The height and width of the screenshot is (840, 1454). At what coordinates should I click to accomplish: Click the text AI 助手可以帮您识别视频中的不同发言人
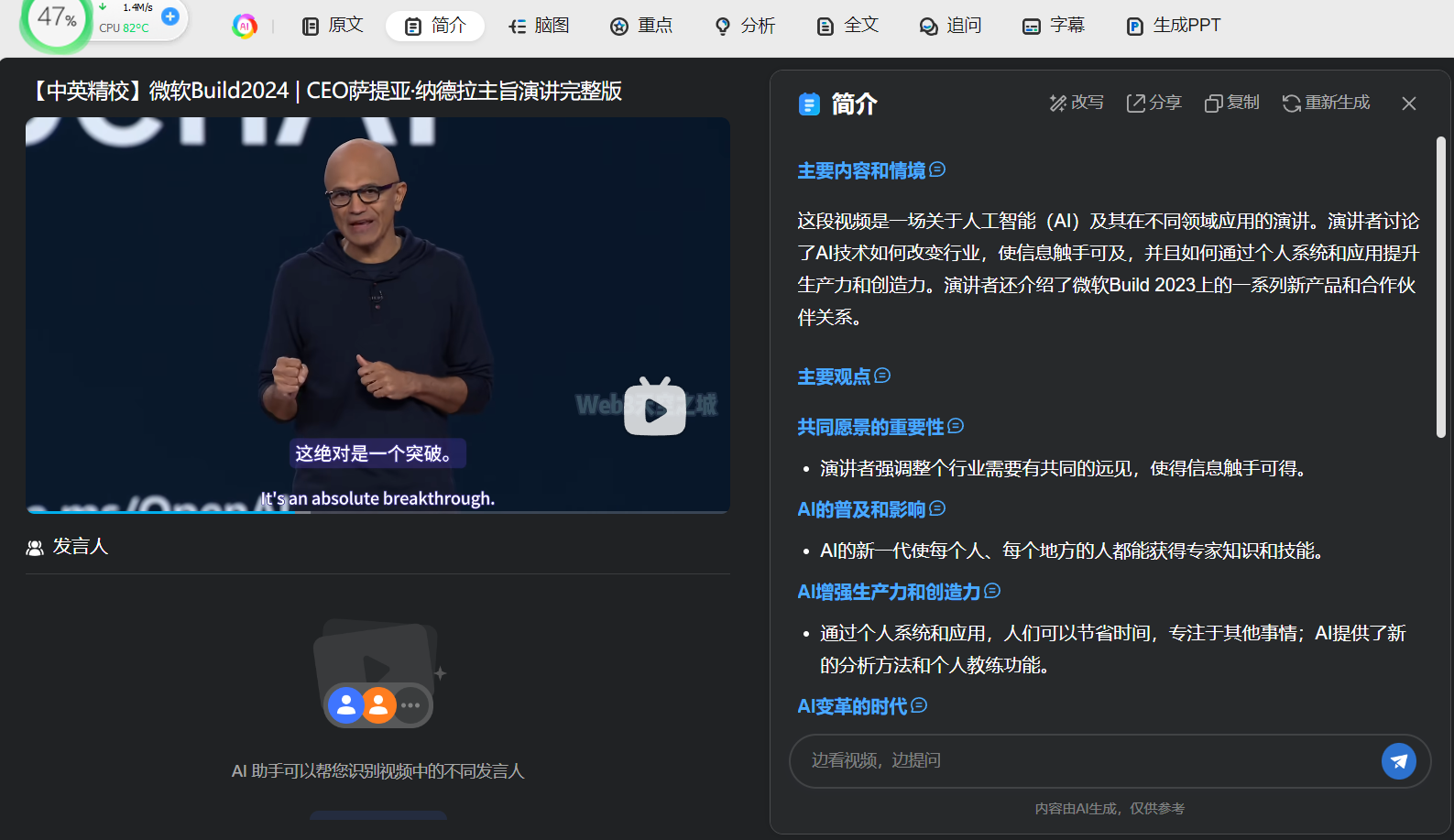coord(377,771)
